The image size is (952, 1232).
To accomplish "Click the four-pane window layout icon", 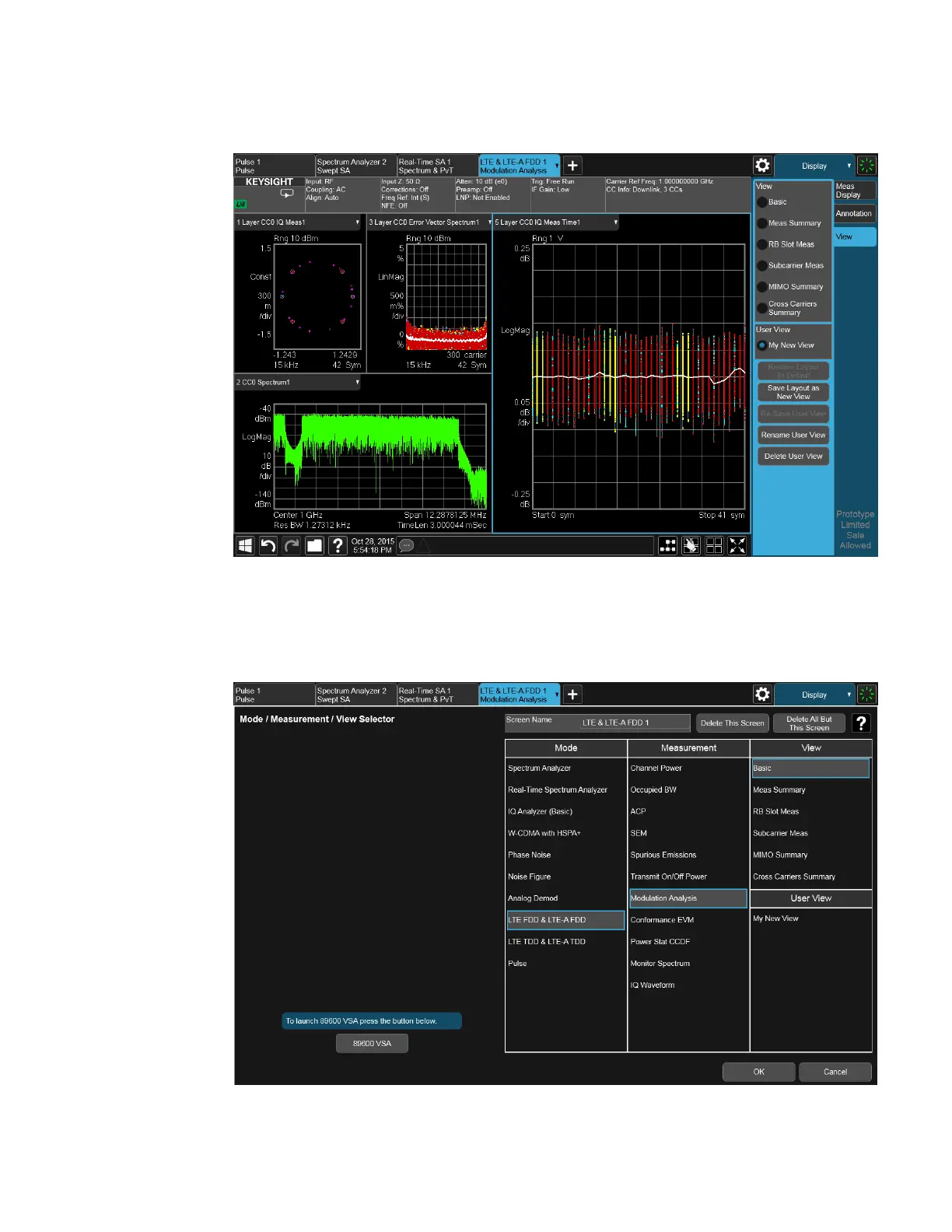I will [x=714, y=545].
